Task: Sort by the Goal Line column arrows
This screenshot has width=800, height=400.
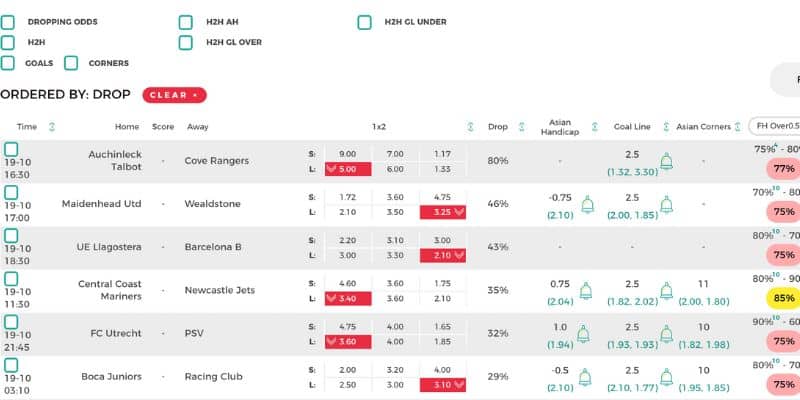Action: [665, 127]
